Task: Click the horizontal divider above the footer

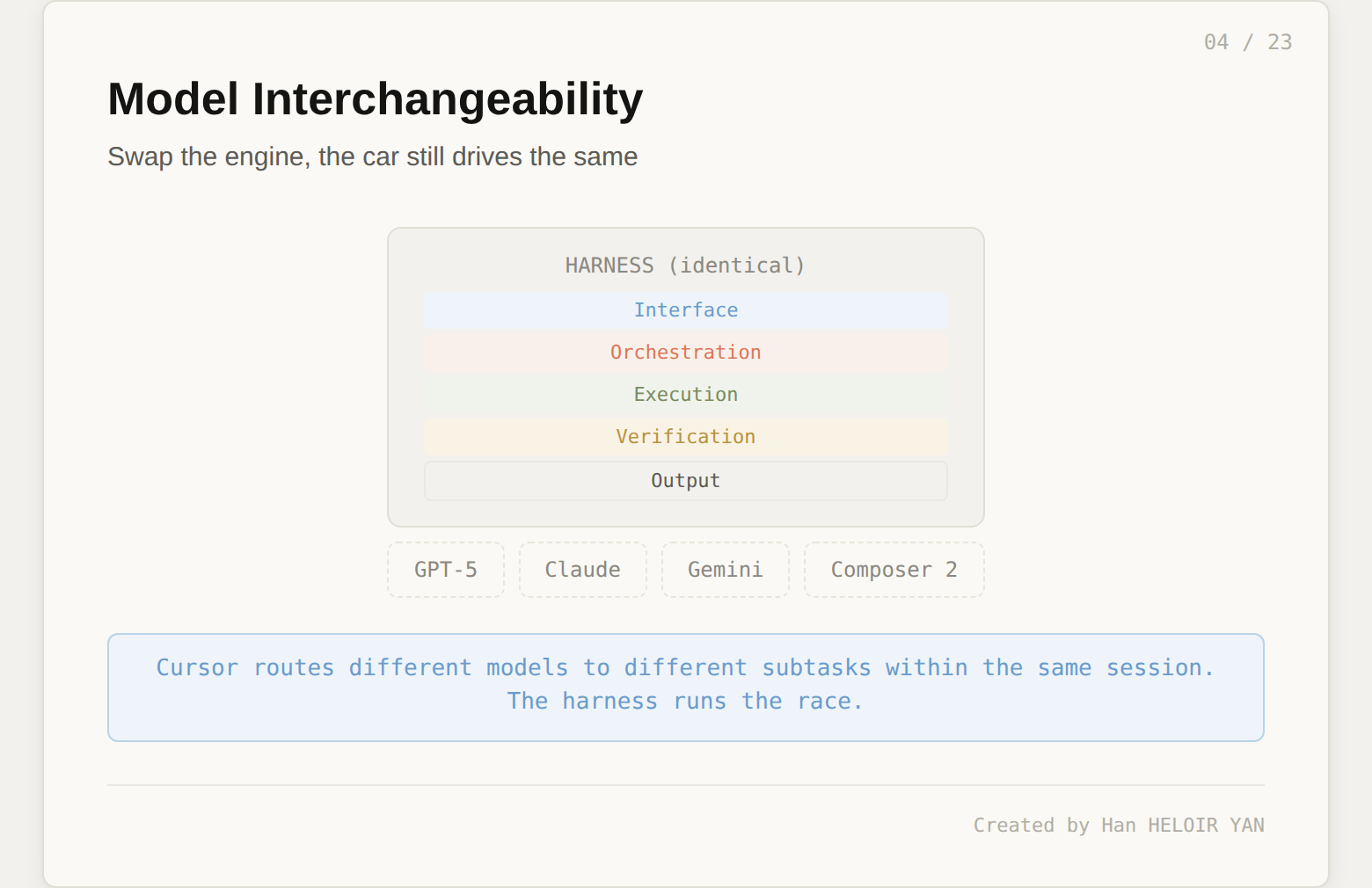Action: click(685, 785)
